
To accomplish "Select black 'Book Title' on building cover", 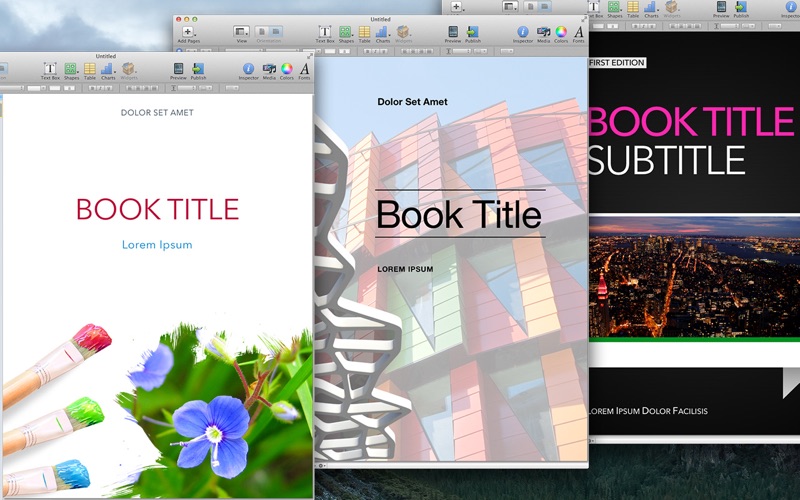I will click(459, 215).
